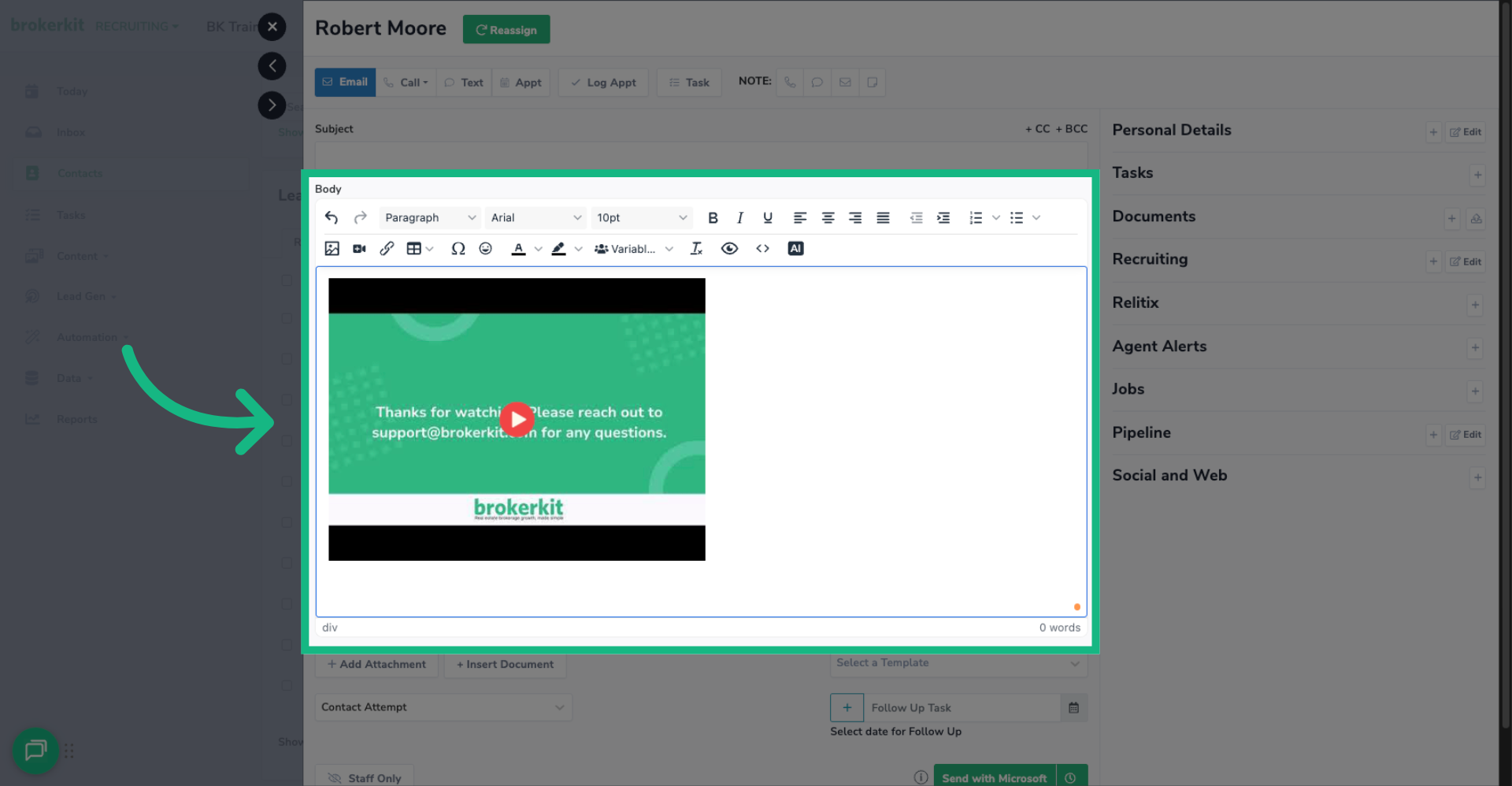Open the Contact Attempt dropdown
The height and width of the screenshot is (786, 1512).
(x=443, y=707)
